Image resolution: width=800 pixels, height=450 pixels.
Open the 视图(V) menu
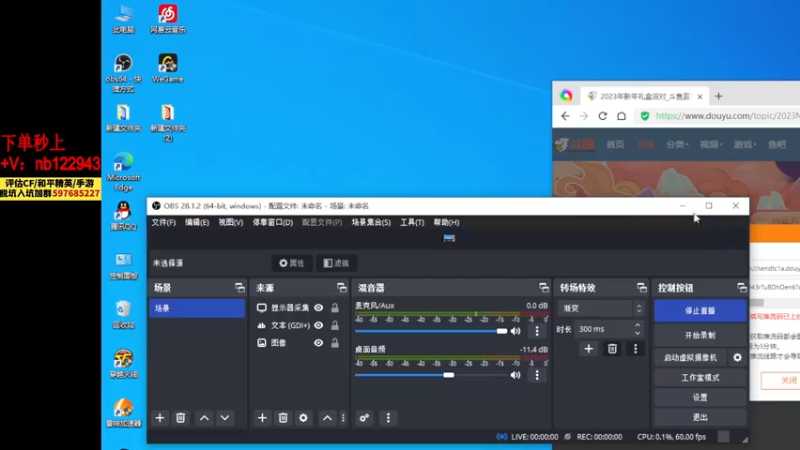(x=231, y=222)
